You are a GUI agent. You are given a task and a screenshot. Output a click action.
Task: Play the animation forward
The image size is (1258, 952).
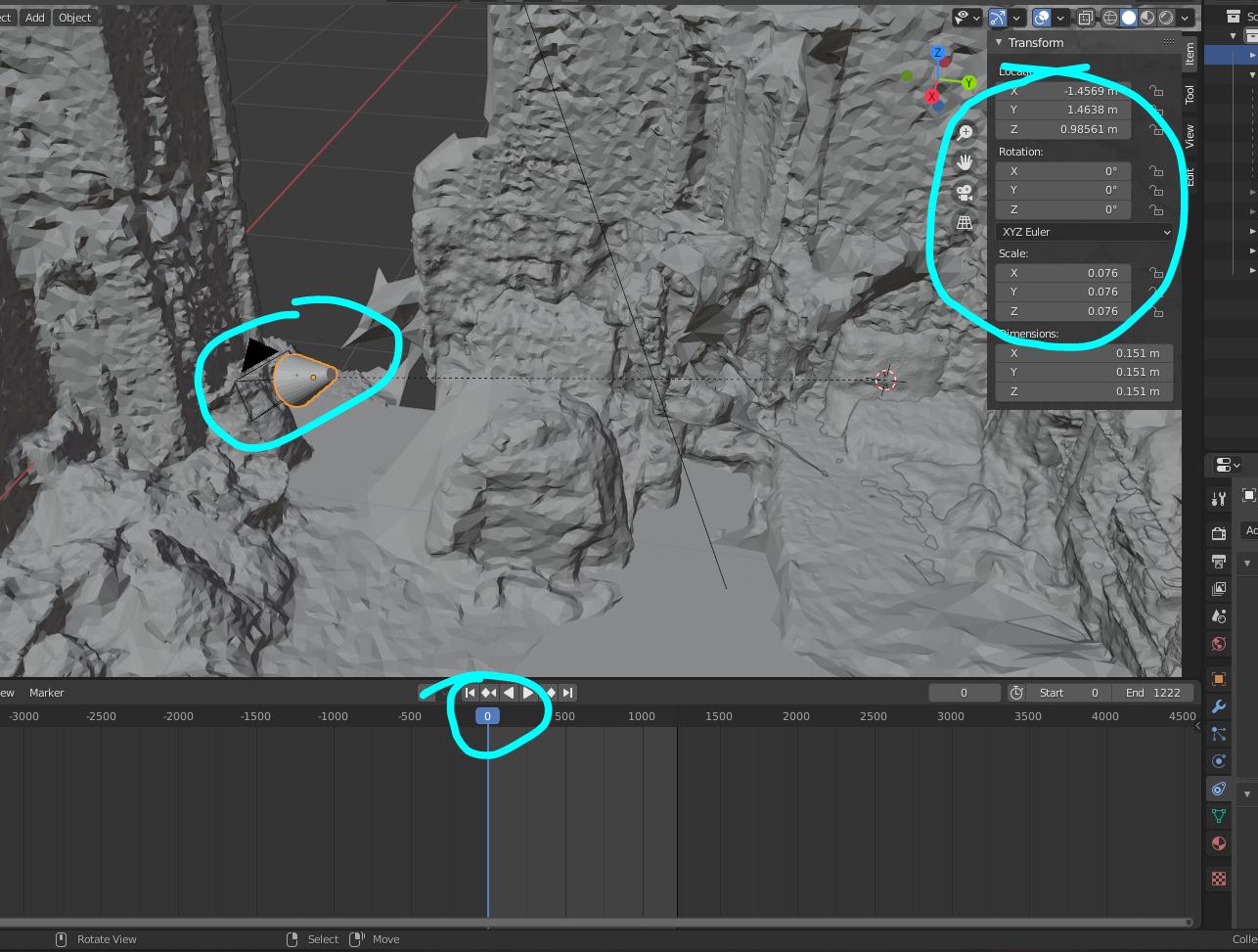click(x=528, y=693)
